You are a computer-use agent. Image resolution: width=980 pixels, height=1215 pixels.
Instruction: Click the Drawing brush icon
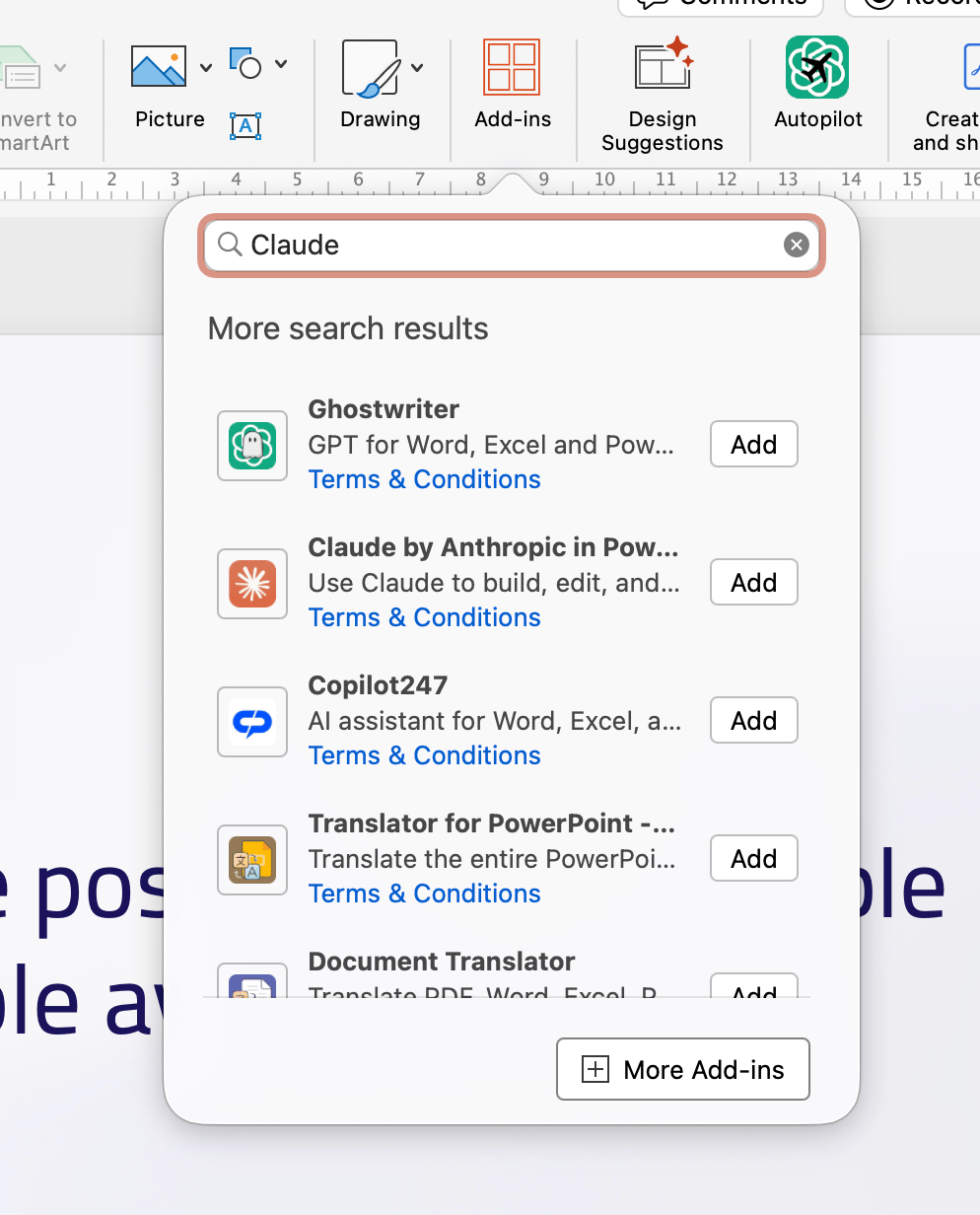[x=370, y=68]
